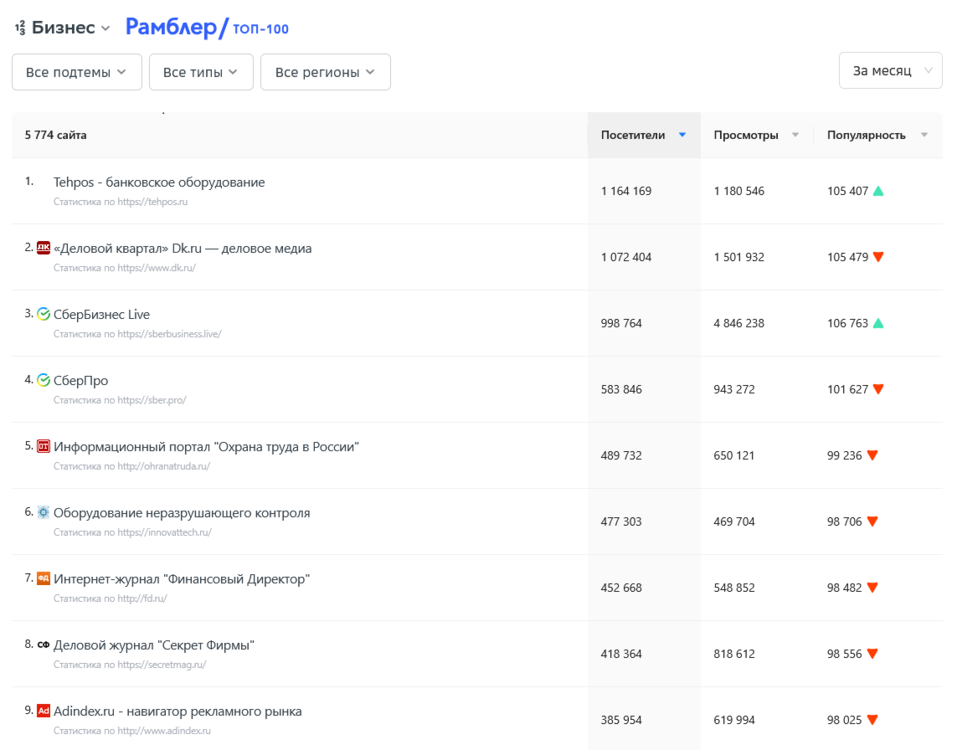Open statistics link for secretmag.ru
This screenshot has width=957, height=750.
coord(129,665)
